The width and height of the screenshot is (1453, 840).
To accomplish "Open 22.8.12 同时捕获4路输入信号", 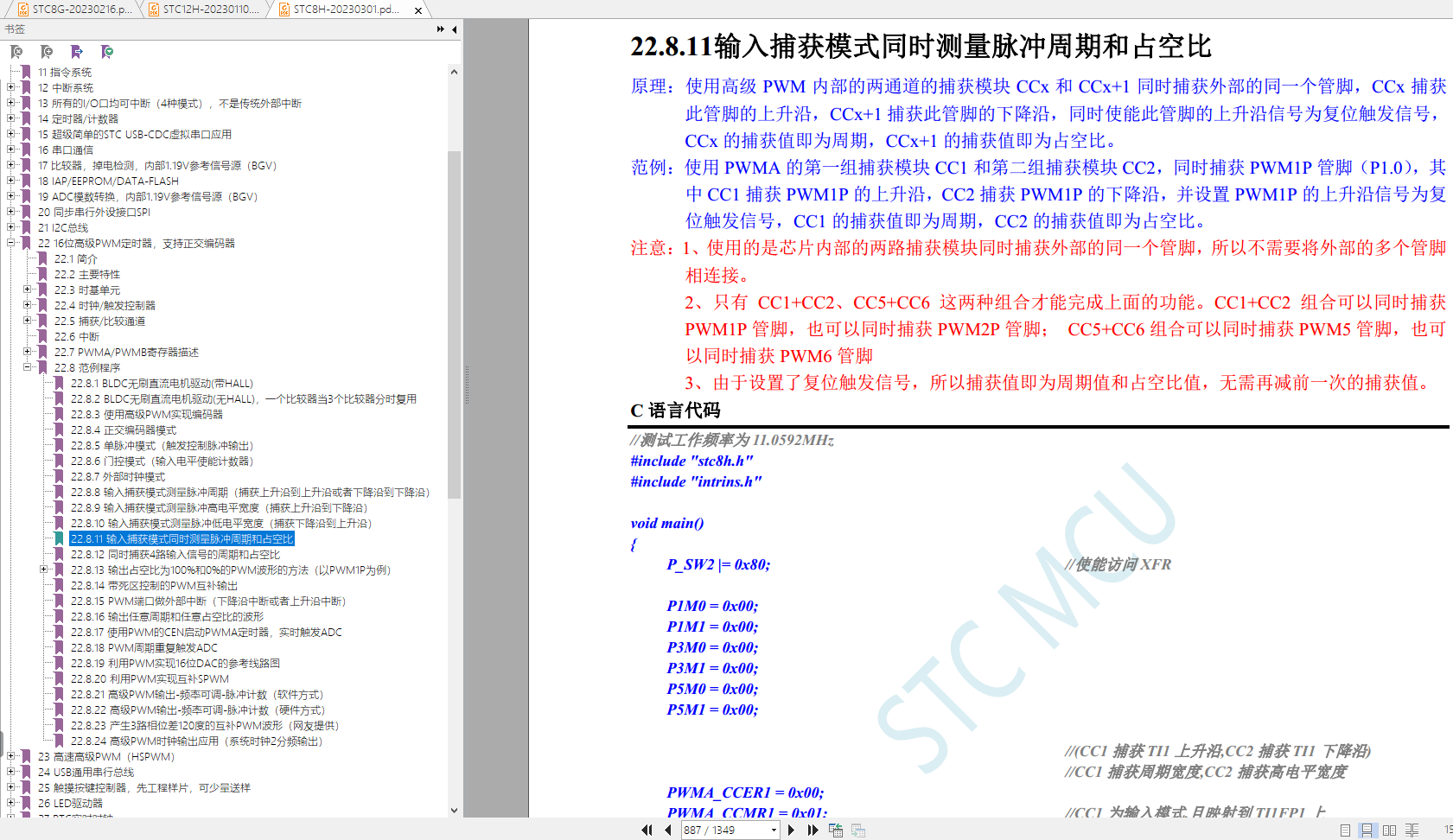I will point(175,554).
